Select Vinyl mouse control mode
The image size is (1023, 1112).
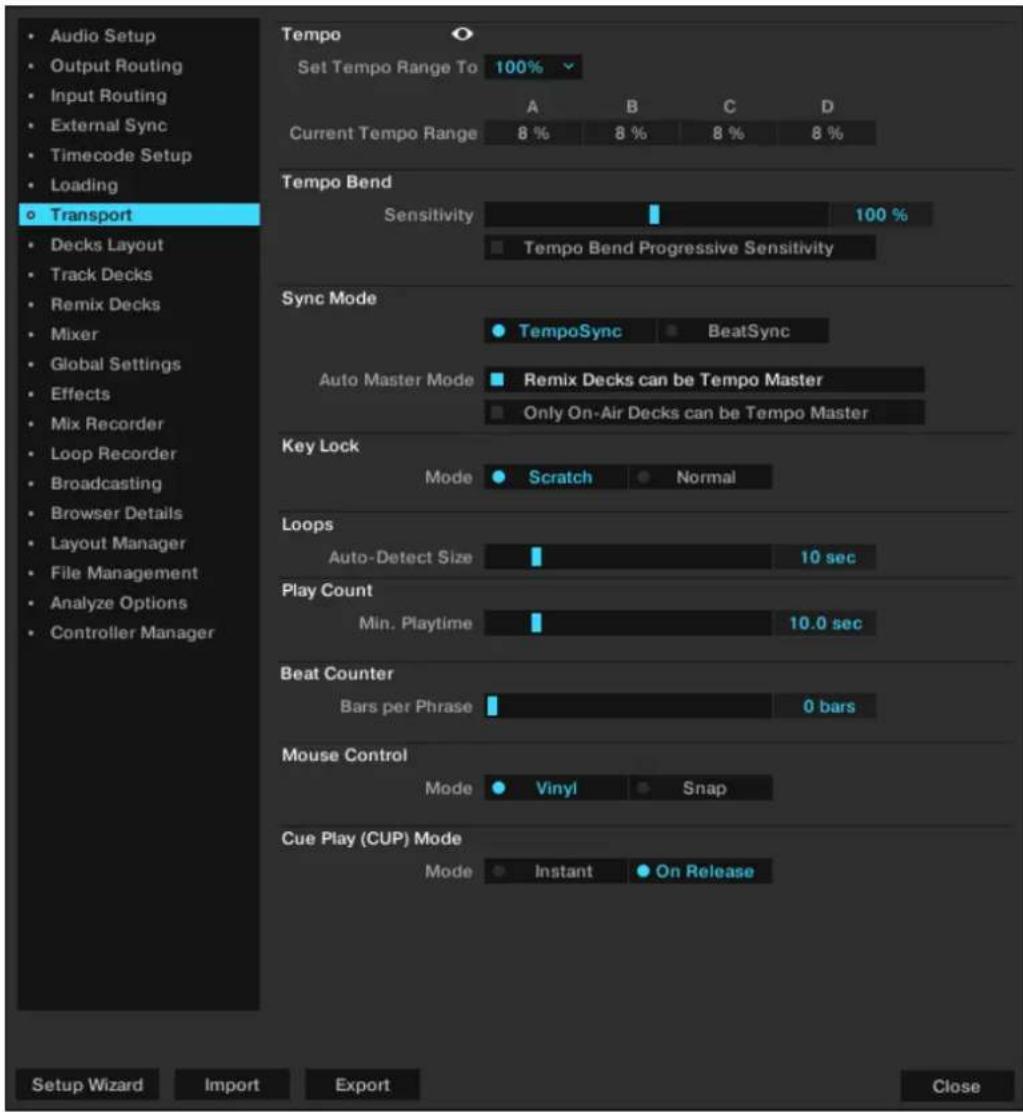click(x=556, y=788)
